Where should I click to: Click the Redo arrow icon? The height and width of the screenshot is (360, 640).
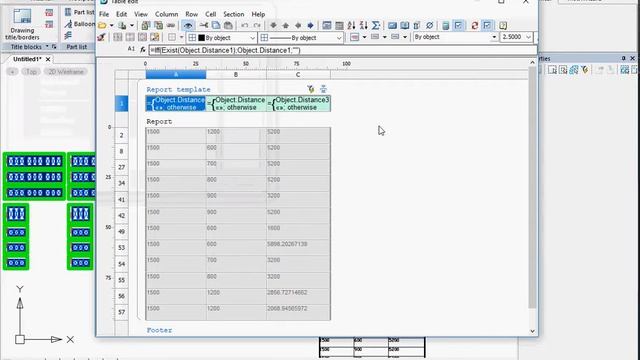click(257, 26)
